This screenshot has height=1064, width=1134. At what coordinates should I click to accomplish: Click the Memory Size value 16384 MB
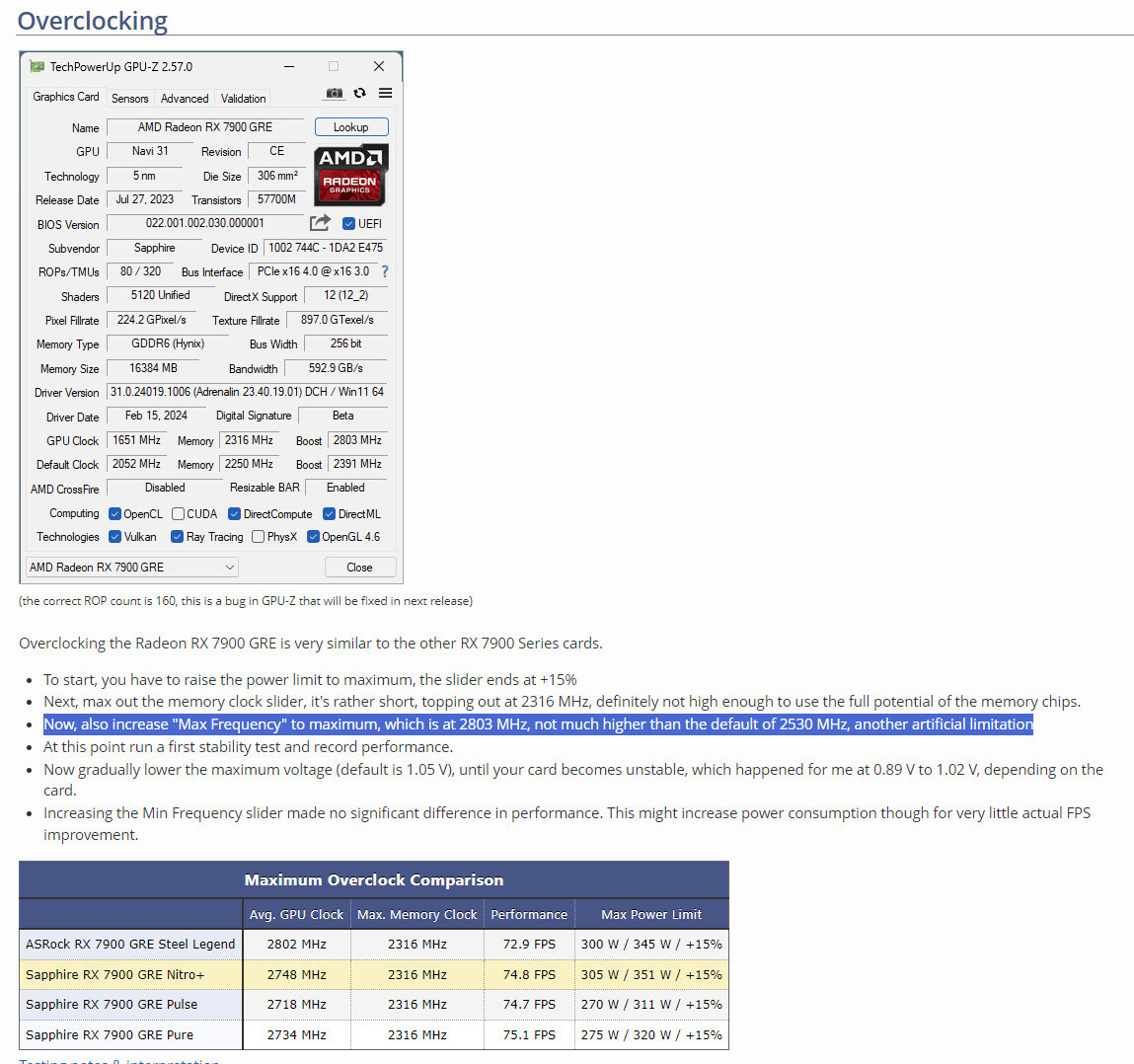point(153,368)
